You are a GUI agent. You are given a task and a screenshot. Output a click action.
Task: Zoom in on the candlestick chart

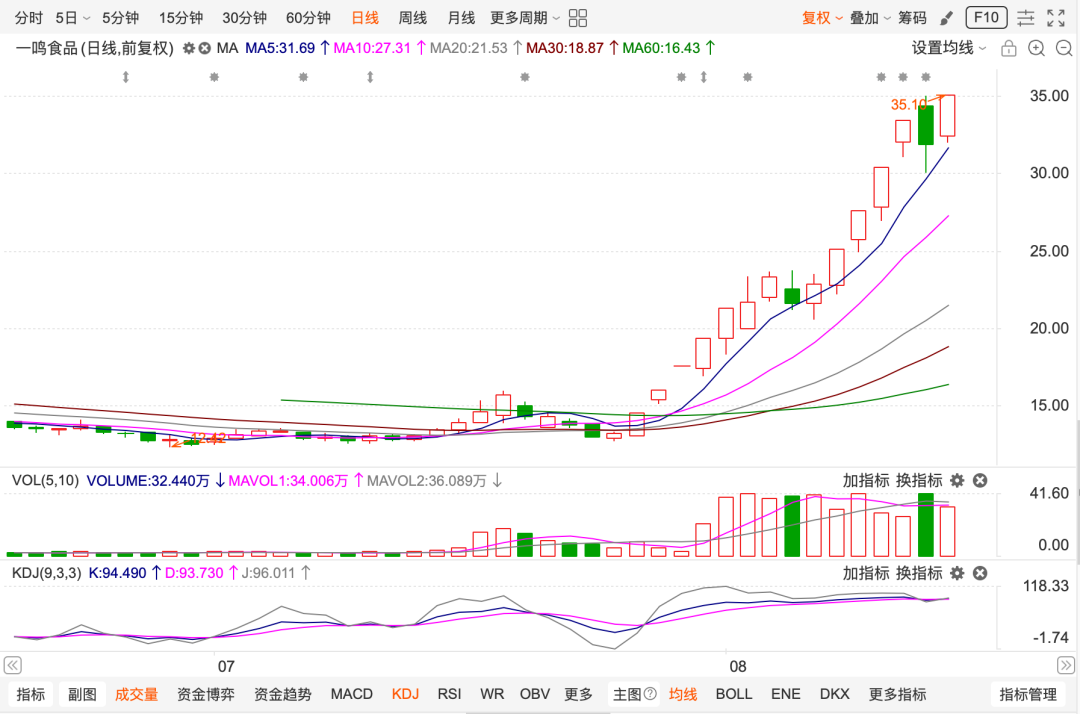click(1036, 48)
